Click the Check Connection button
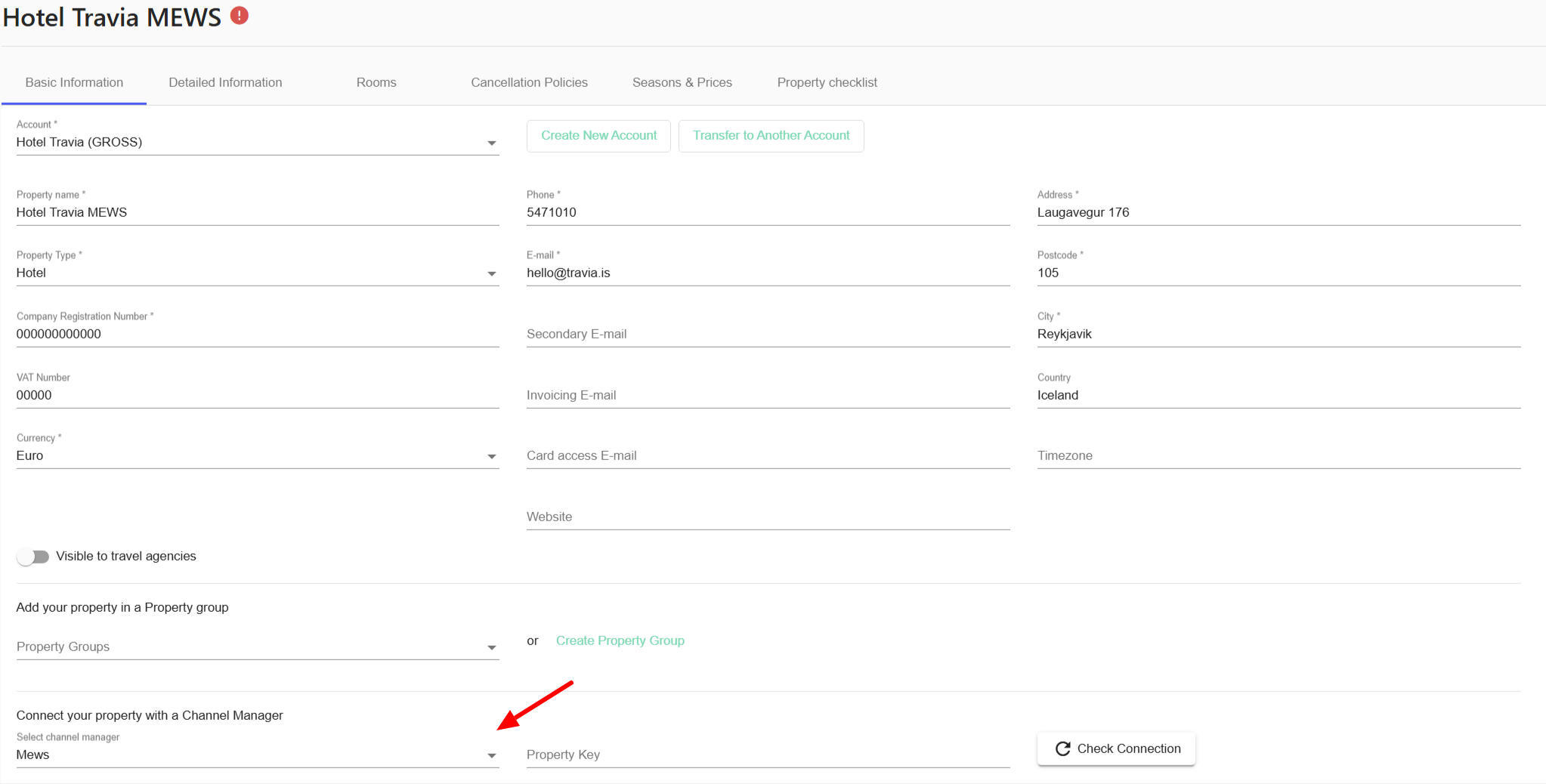The height and width of the screenshot is (784, 1546). [1117, 749]
